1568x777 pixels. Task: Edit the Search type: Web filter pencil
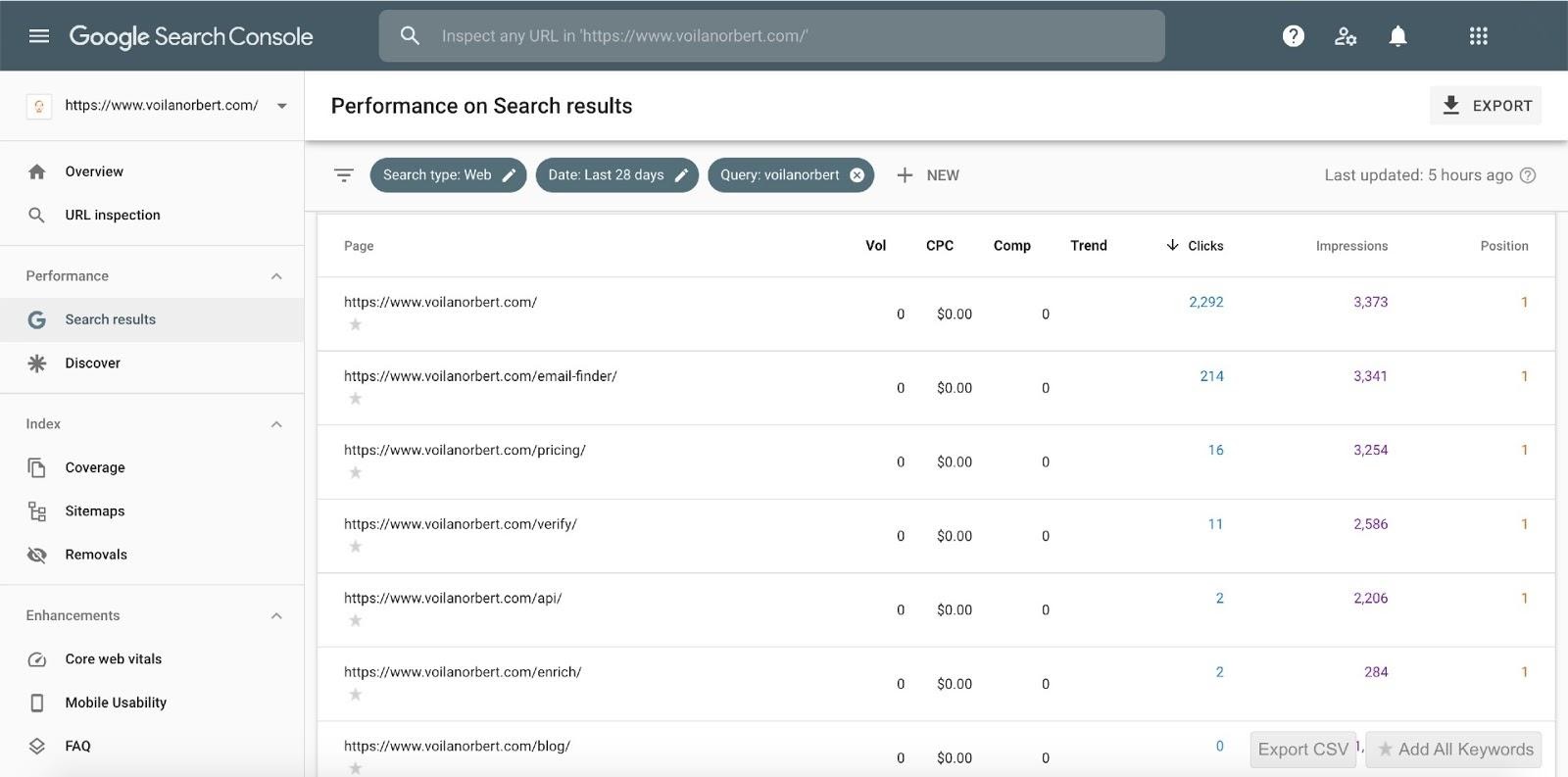[x=509, y=175]
